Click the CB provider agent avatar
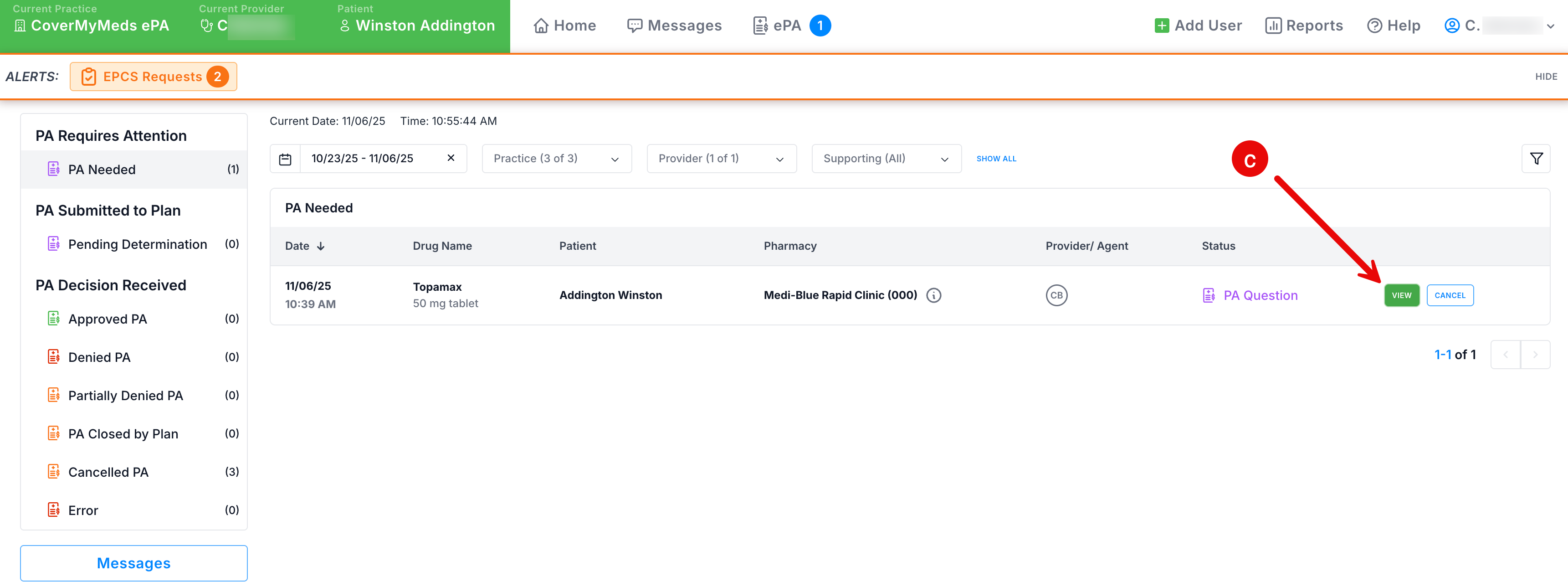This screenshot has height=587, width=1568. [x=1056, y=295]
